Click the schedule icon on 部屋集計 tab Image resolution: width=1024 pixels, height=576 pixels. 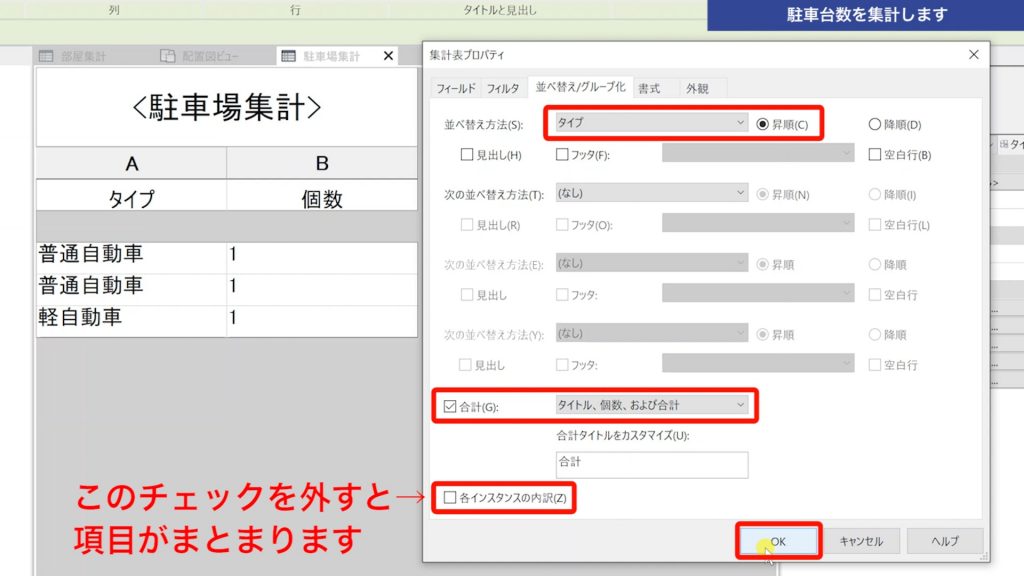[45, 57]
